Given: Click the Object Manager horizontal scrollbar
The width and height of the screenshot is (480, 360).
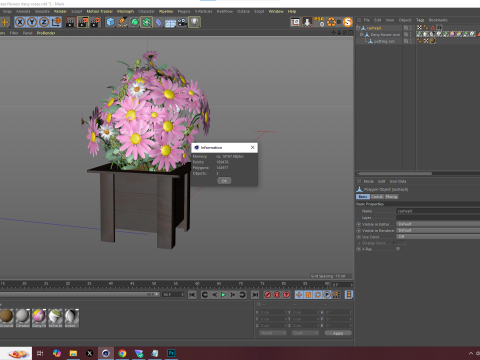Looking at the screenshot, I should [x=395, y=173].
